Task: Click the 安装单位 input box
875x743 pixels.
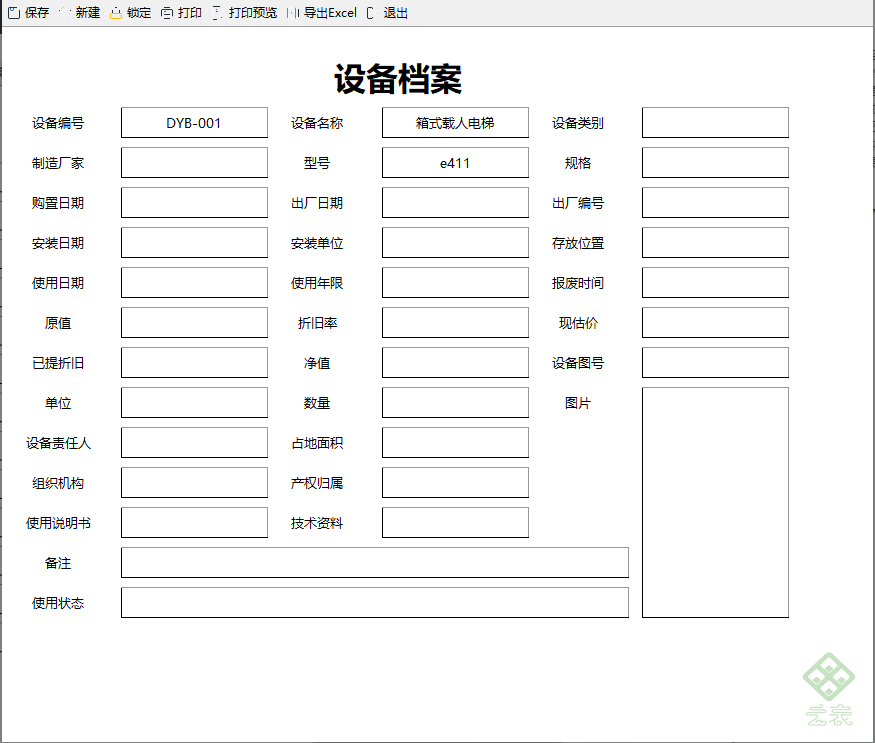Action: coord(455,243)
